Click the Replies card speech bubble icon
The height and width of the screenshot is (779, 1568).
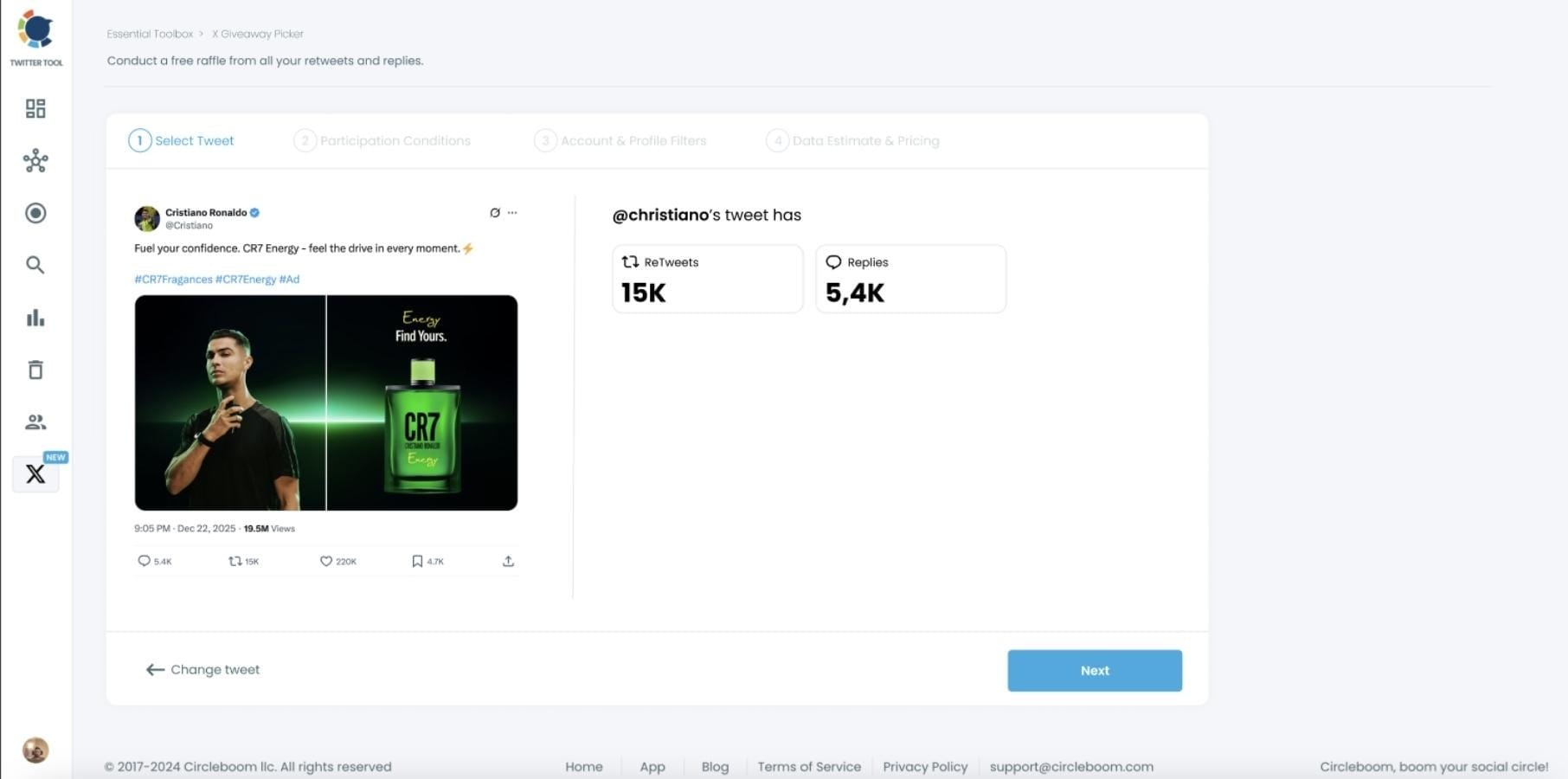pos(833,261)
